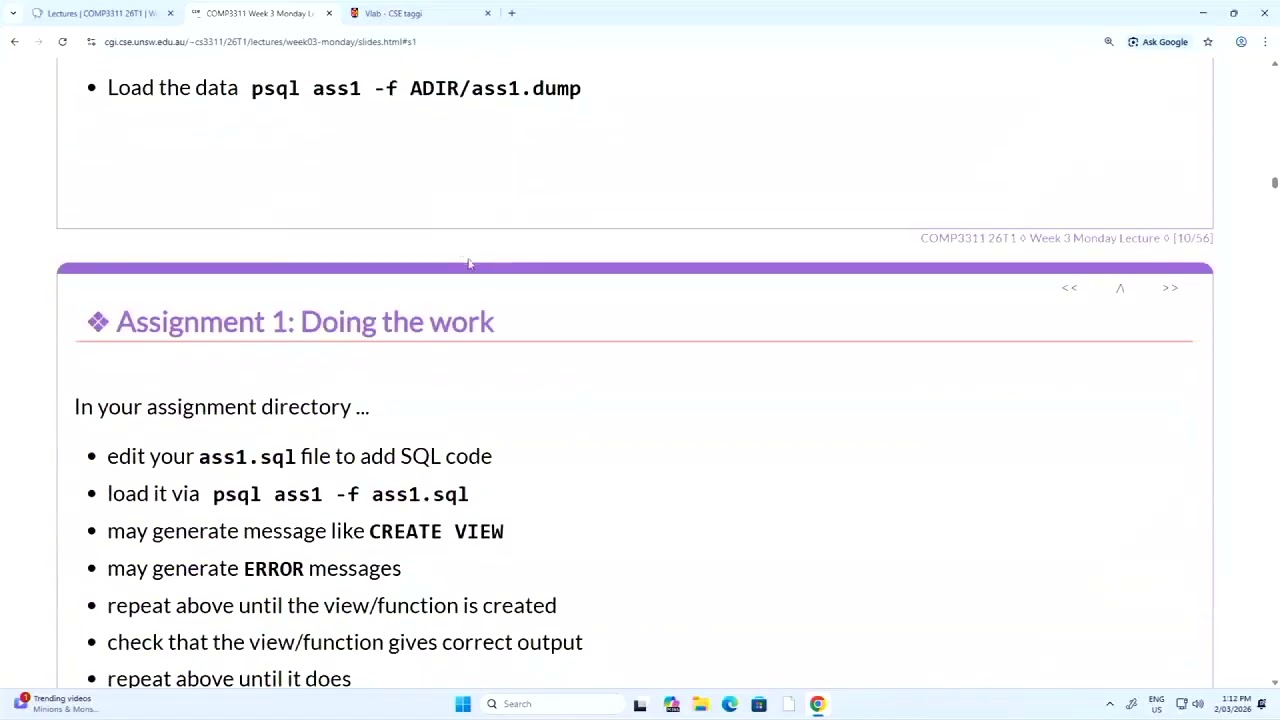1280x720 pixels.
Task: Click the scrollbar down arrow
Action: click(1274, 682)
